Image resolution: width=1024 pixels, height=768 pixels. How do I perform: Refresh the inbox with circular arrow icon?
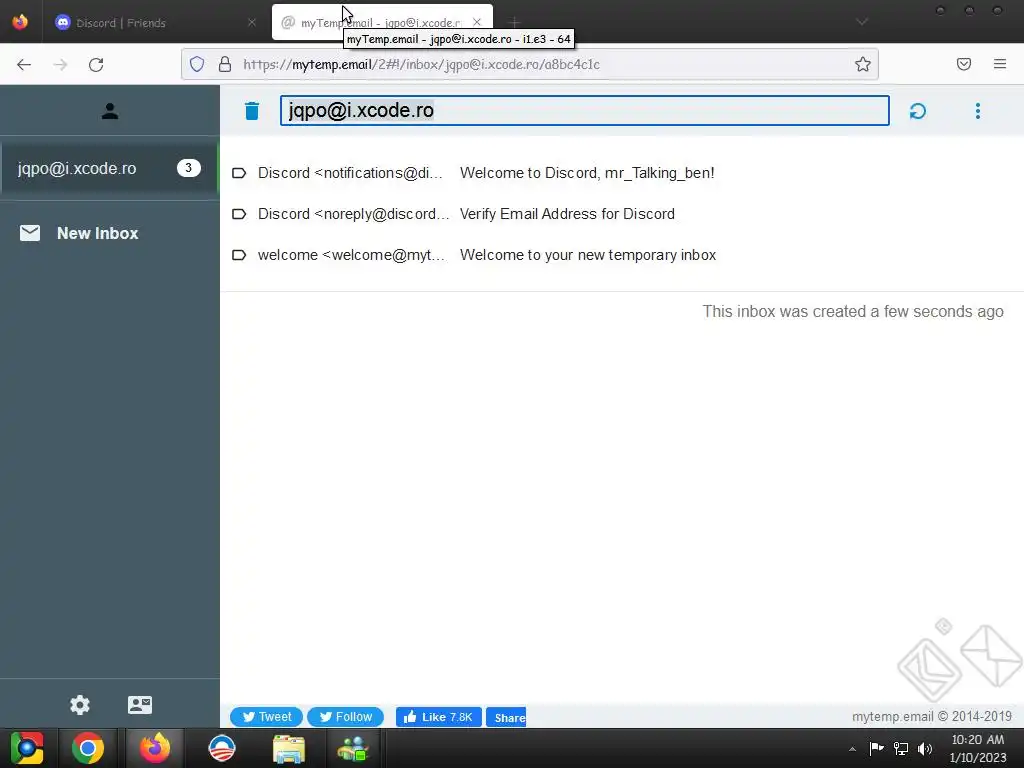pos(918,111)
